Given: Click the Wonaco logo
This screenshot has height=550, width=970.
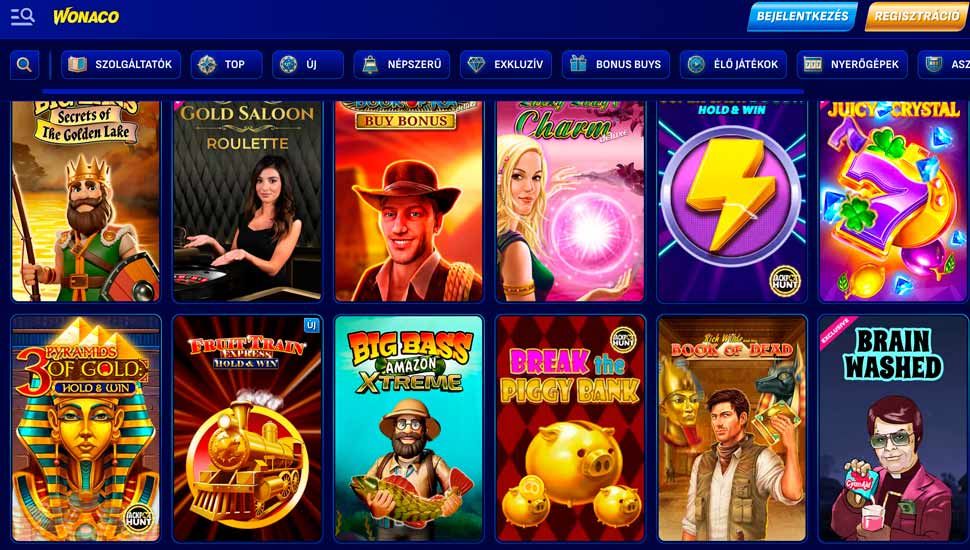Looking at the screenshot, I should tap(86, 16).
